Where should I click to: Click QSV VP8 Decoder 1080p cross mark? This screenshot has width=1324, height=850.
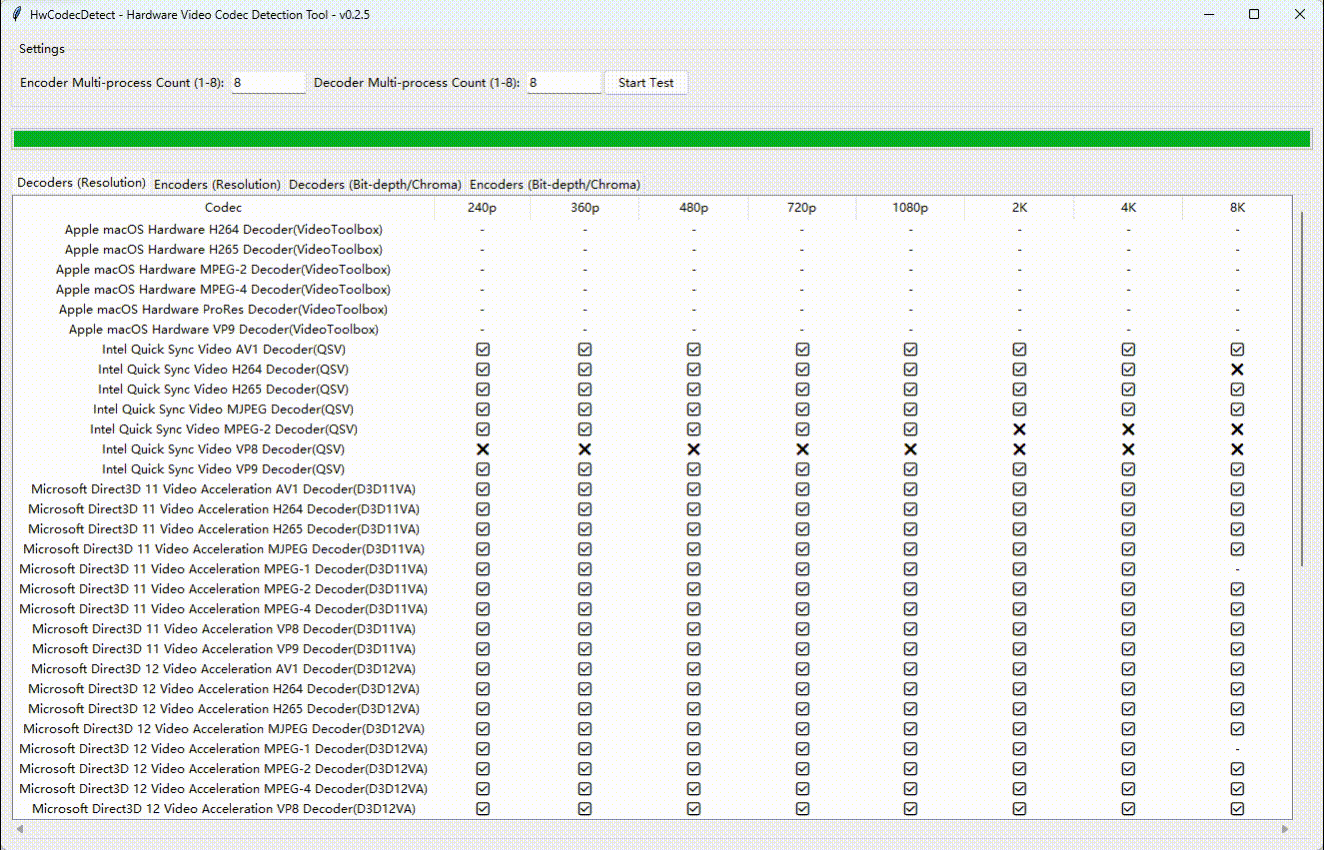(910, 450)
